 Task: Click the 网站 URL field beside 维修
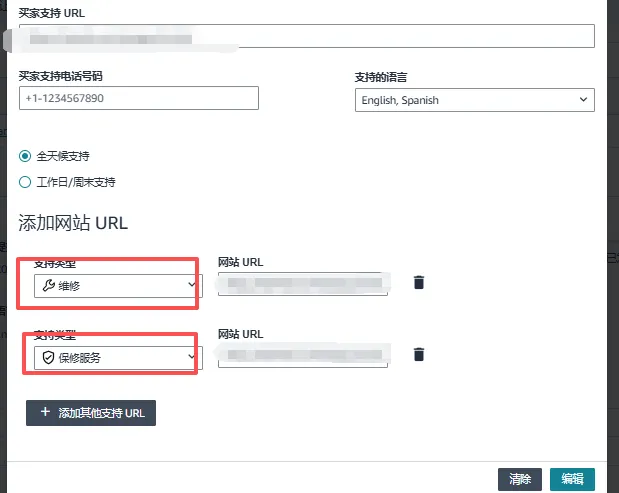(x=303, y=285)
